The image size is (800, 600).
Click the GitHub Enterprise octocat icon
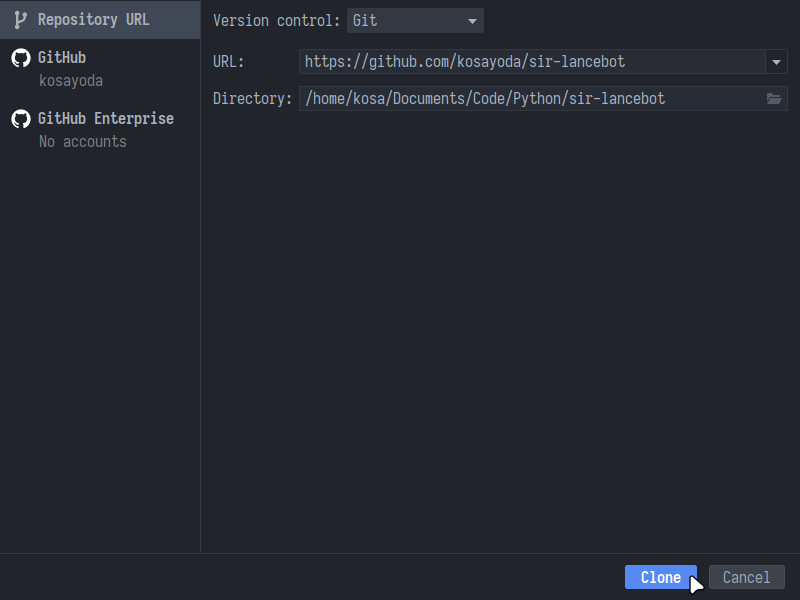[20, 119]
